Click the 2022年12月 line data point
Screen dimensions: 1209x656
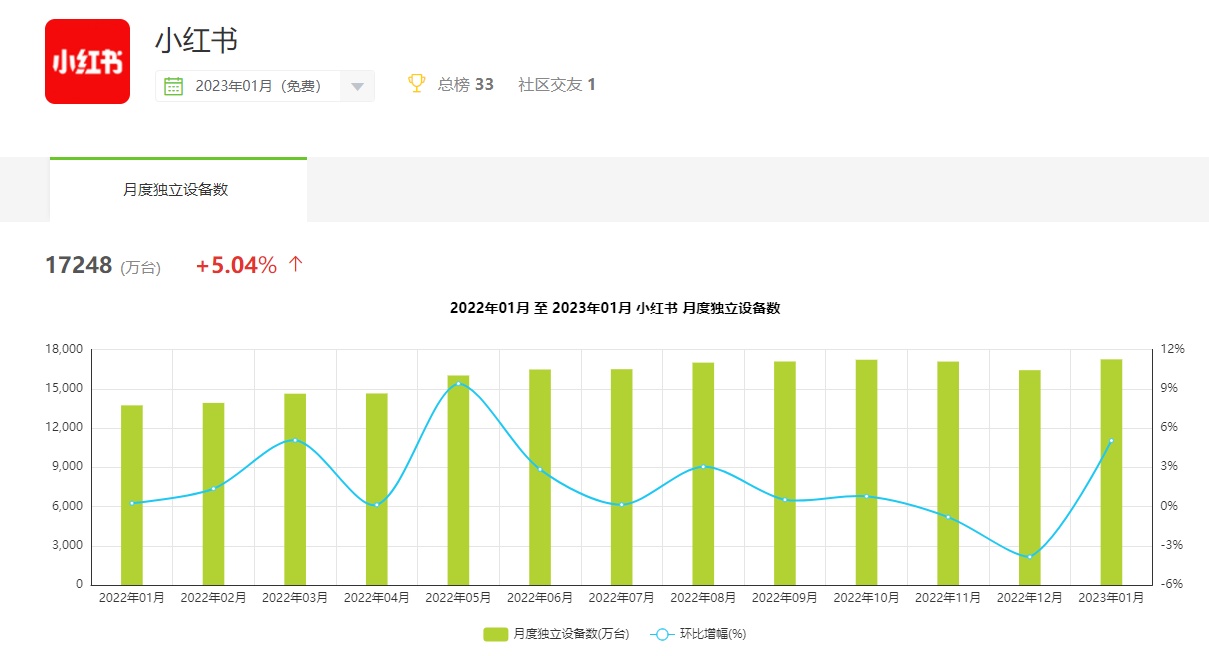tap(1029, 557)
